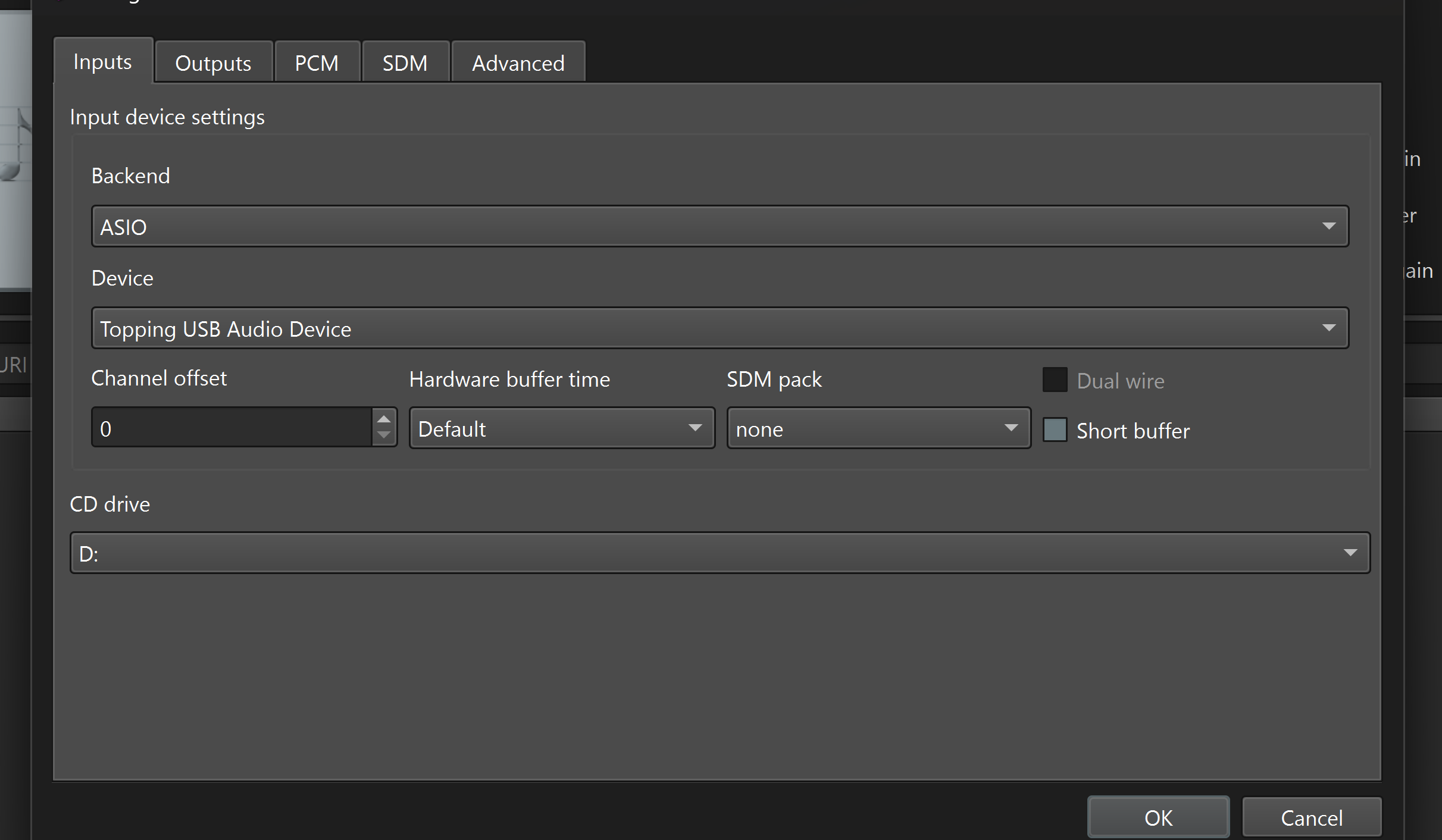Confirm settings with the OK button

(x=1158, y=817)
